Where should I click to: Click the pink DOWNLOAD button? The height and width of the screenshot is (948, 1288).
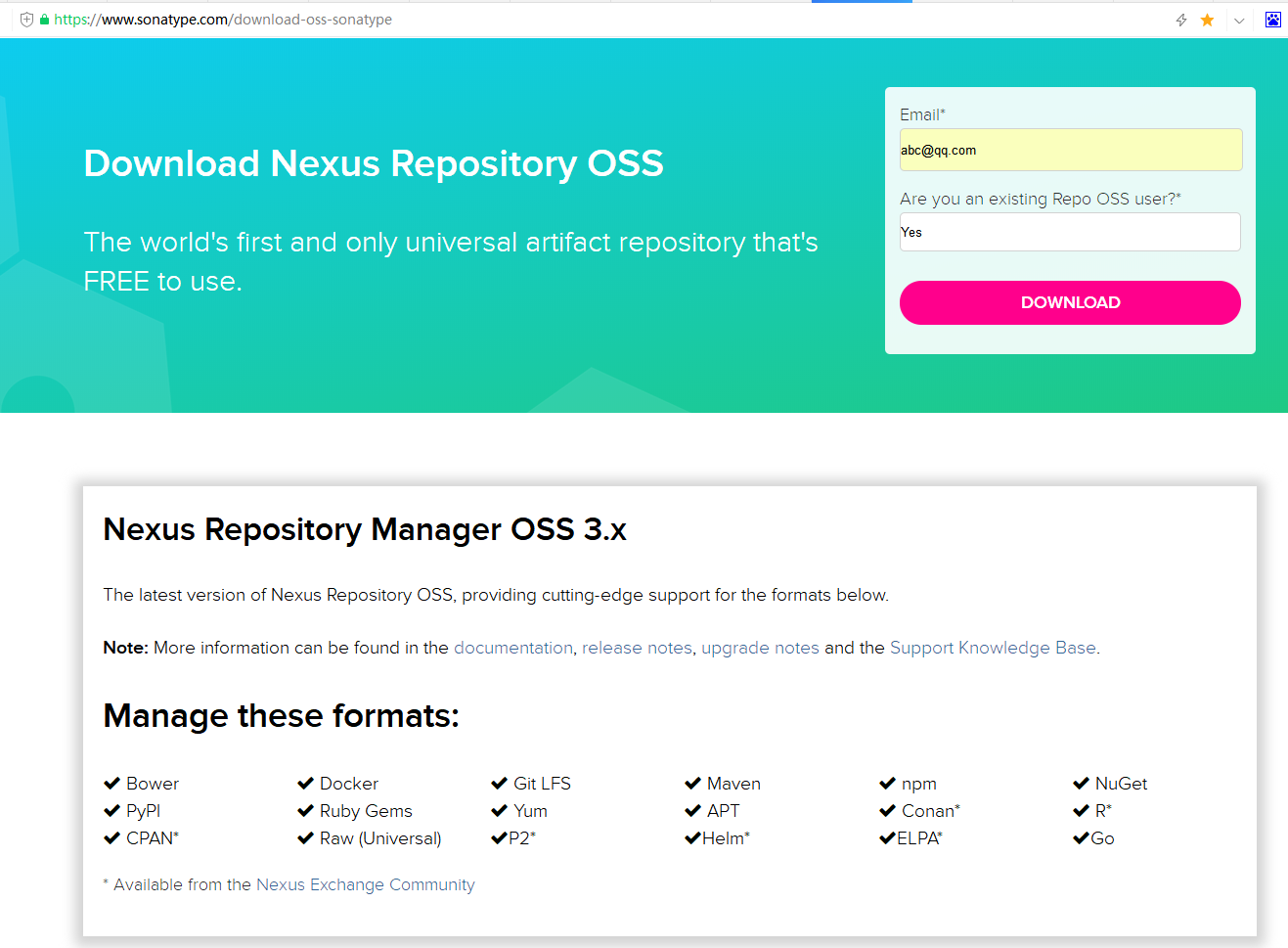[1070, 302]
